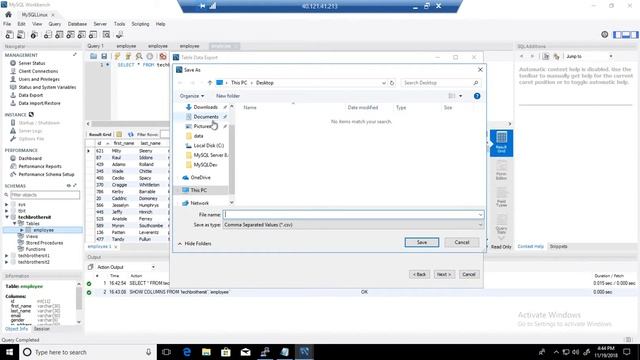This screenshot has height=360, width=640.
Task: Select the MySQLDev folder
Action: 205,165
